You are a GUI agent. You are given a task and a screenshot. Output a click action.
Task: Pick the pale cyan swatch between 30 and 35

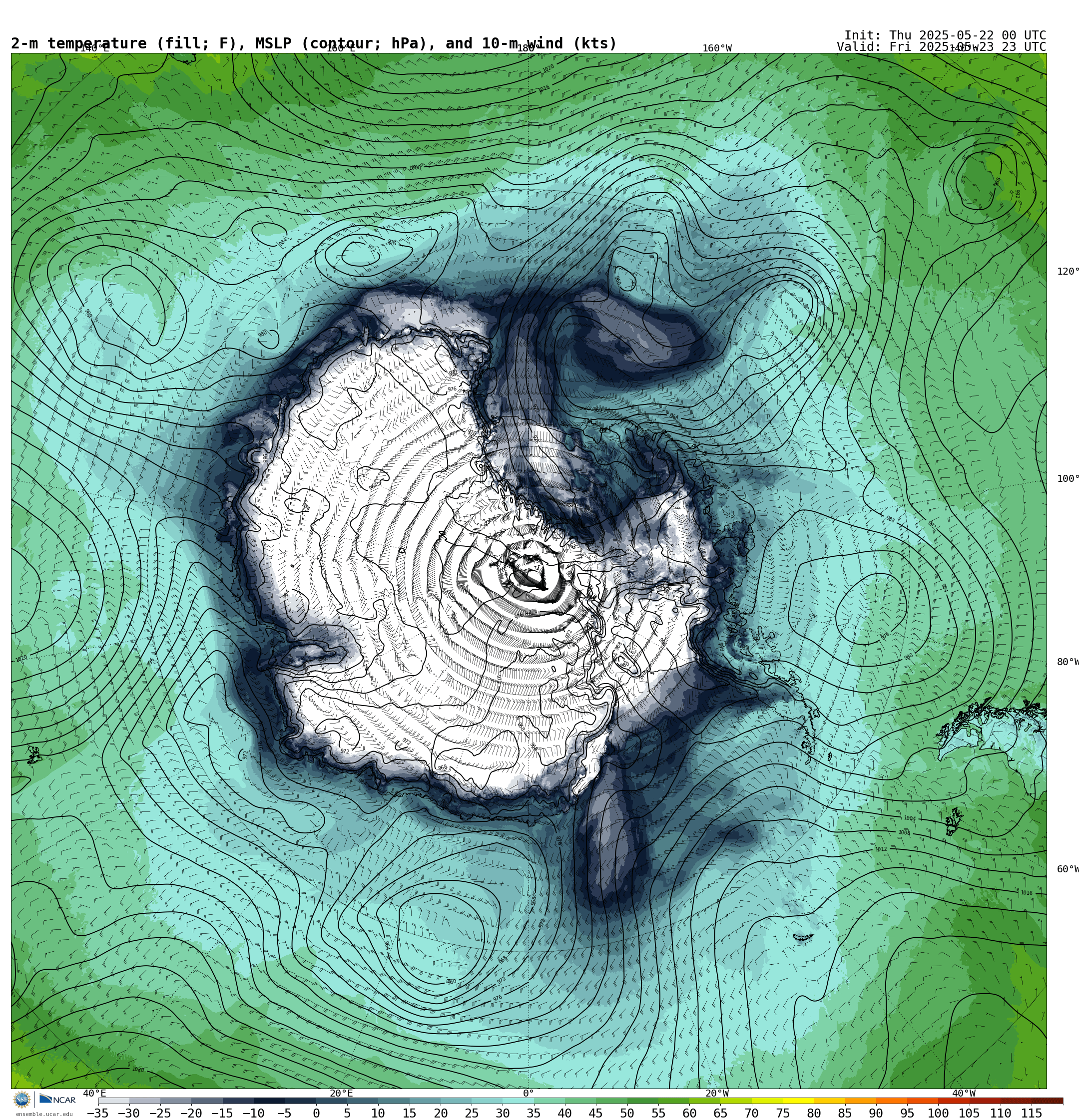click(518, 1101)
